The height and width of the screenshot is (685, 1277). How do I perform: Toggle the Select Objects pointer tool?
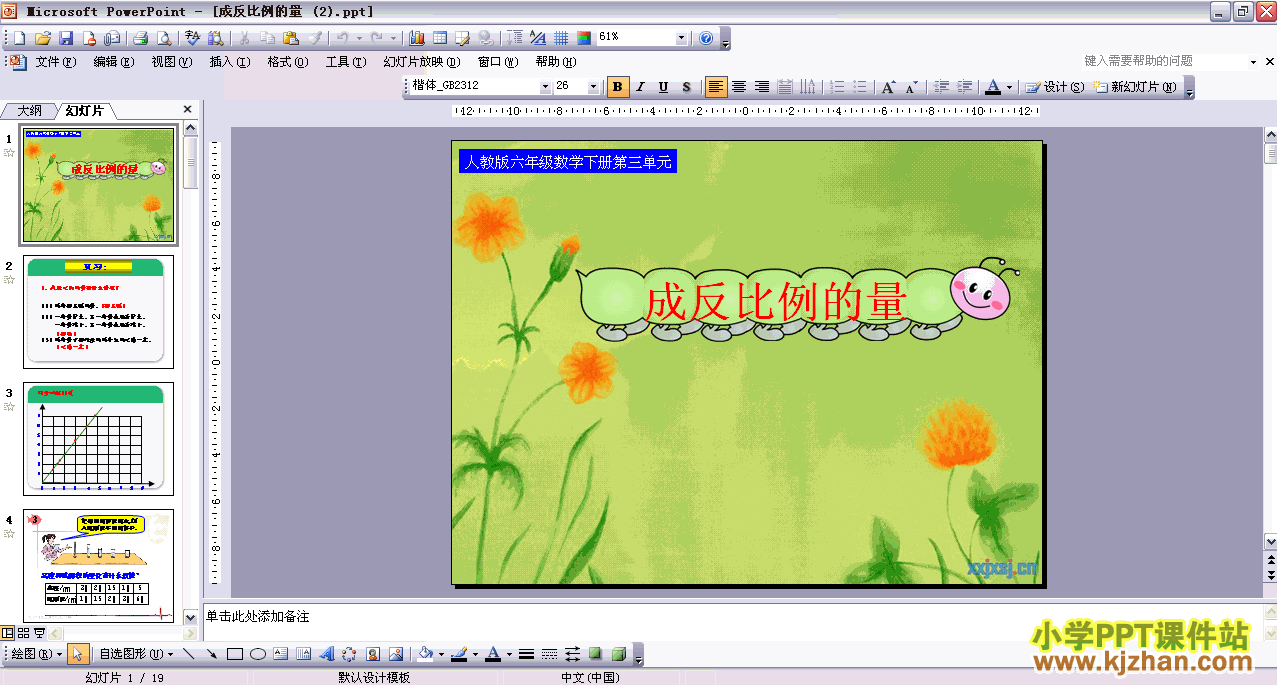tap(80, 655)
